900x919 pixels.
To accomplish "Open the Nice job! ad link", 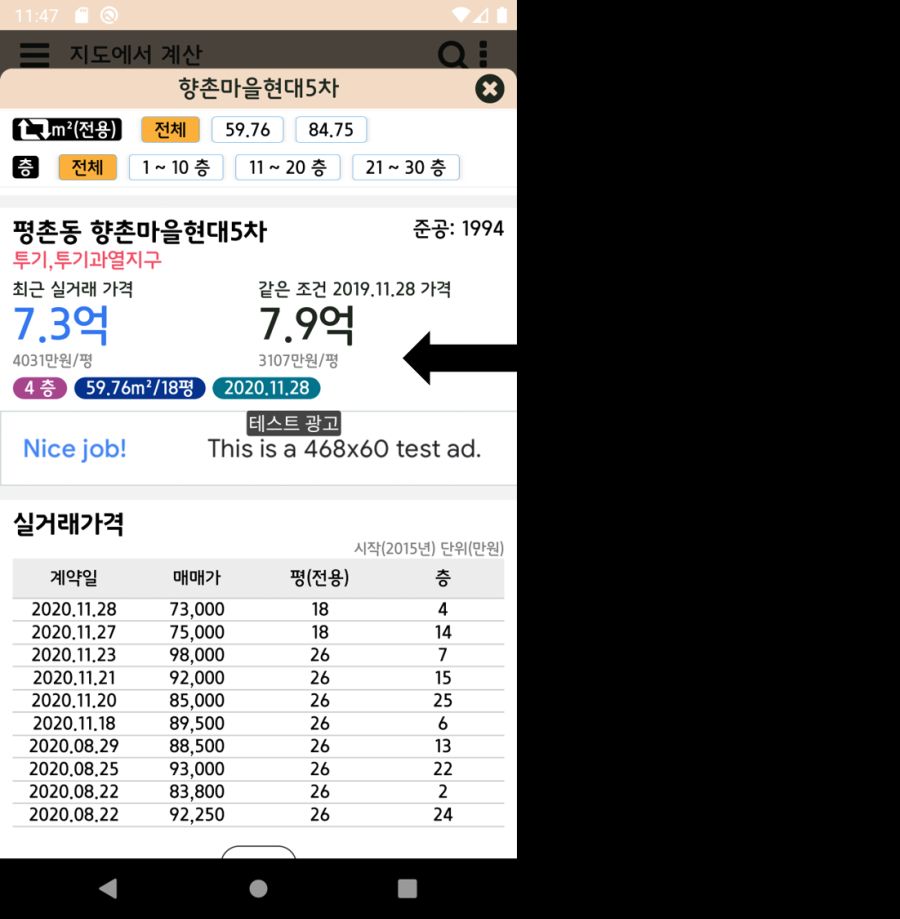I will pyautogui.click(x=74, y=449).
